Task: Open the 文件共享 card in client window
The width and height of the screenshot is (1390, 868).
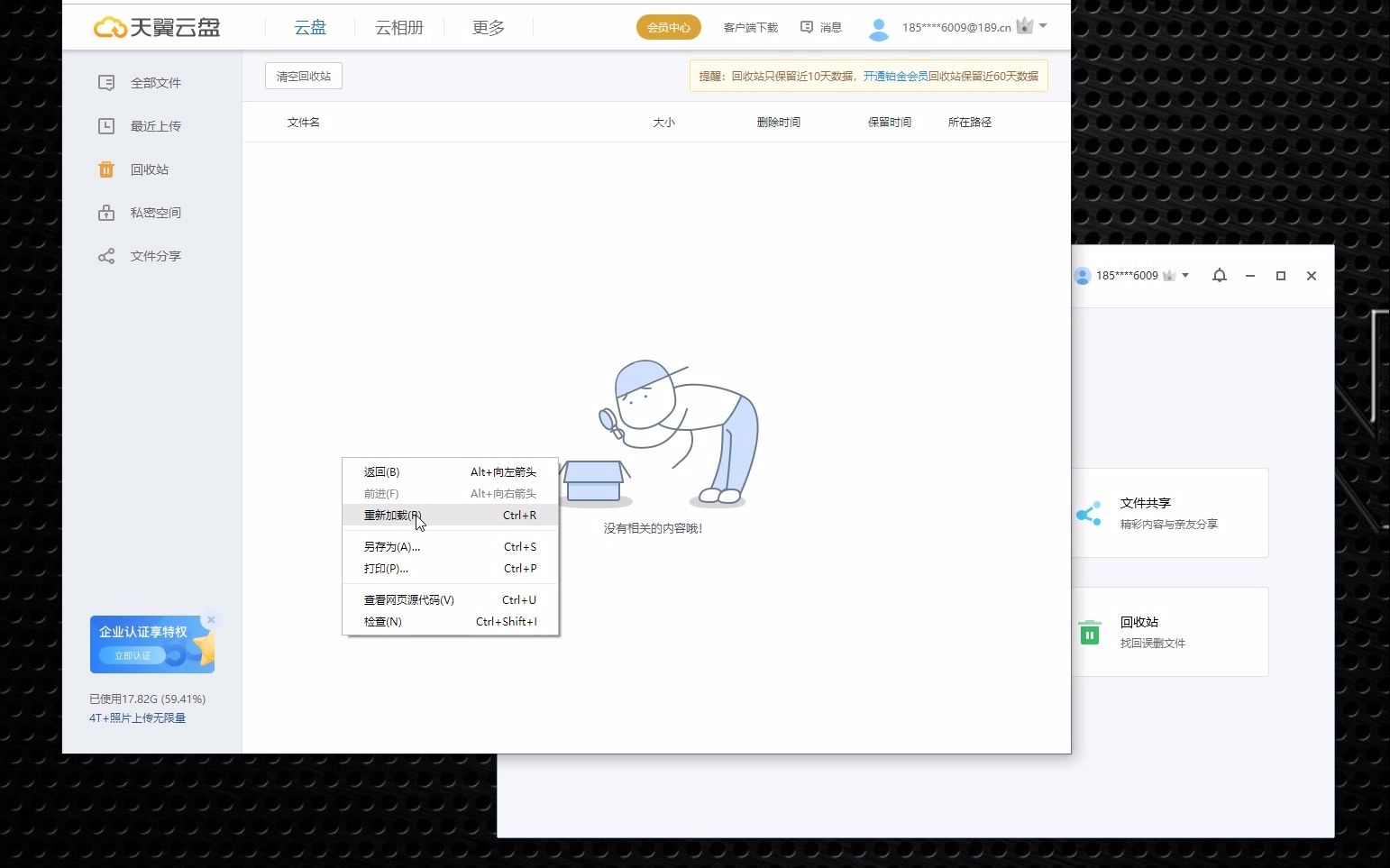Action: point(1170,513)
